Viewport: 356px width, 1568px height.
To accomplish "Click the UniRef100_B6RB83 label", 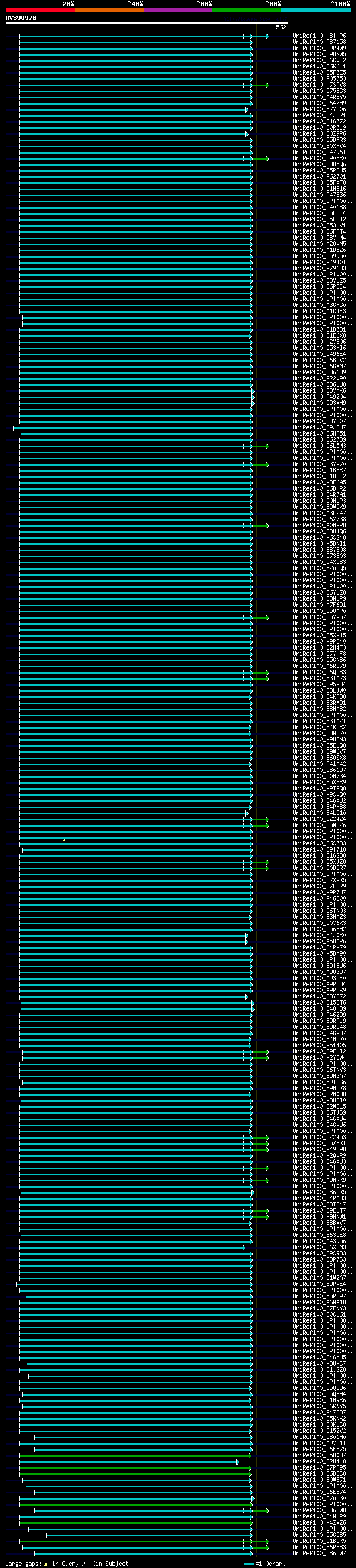I will (x=319, y=1547).
